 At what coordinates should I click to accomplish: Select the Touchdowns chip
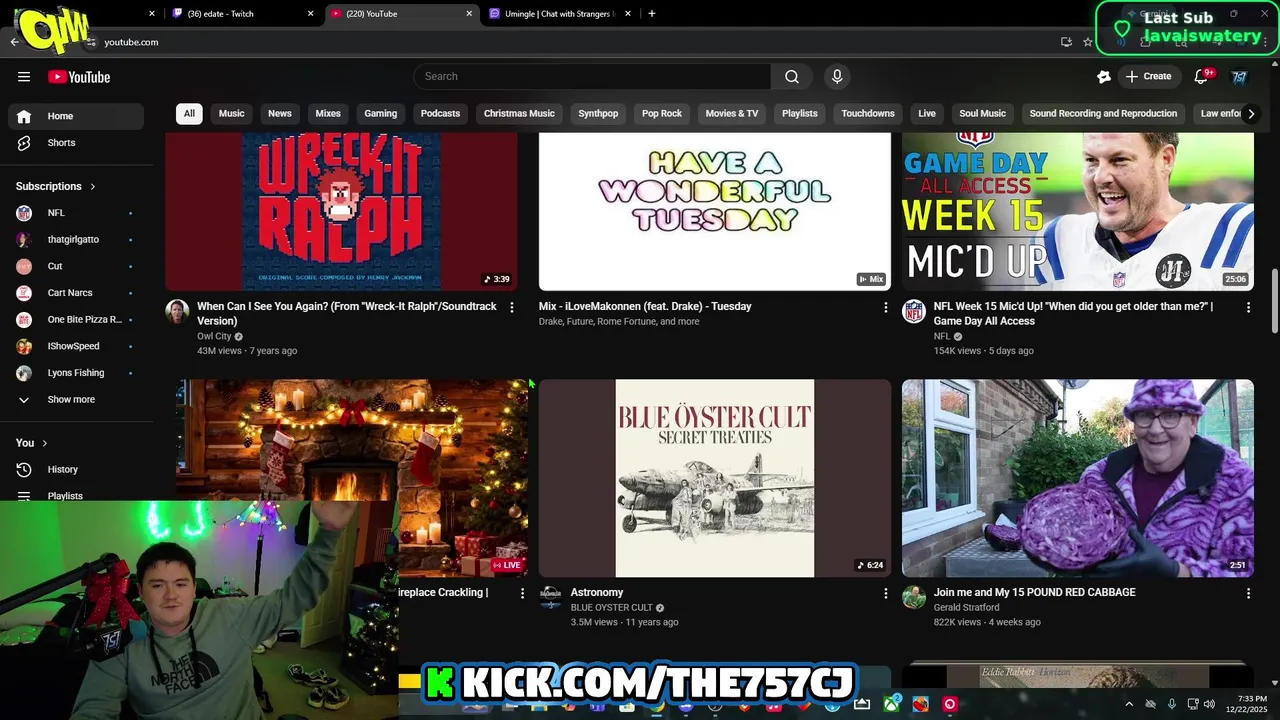tap(868, 114)
